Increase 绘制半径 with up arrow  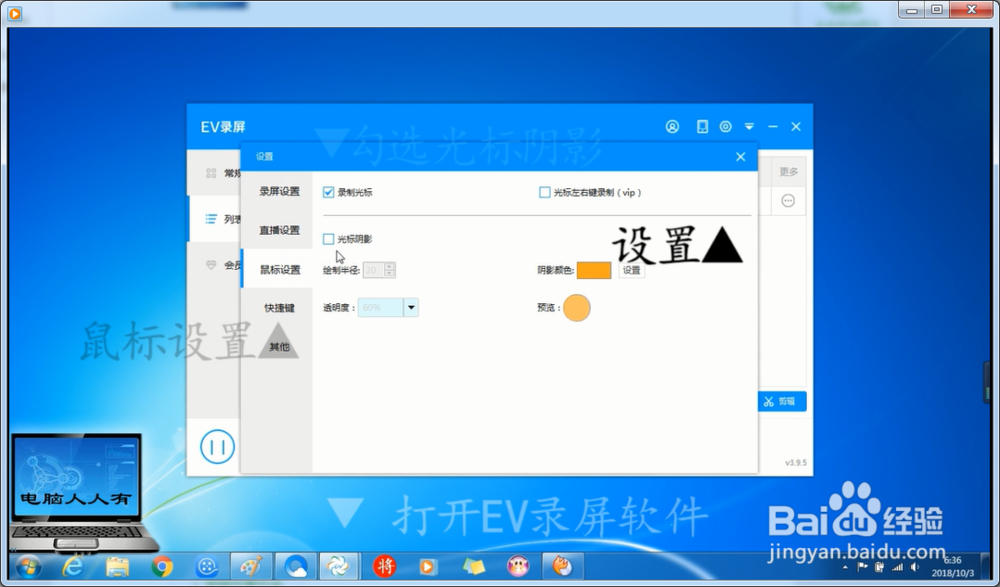coord(390,266)
